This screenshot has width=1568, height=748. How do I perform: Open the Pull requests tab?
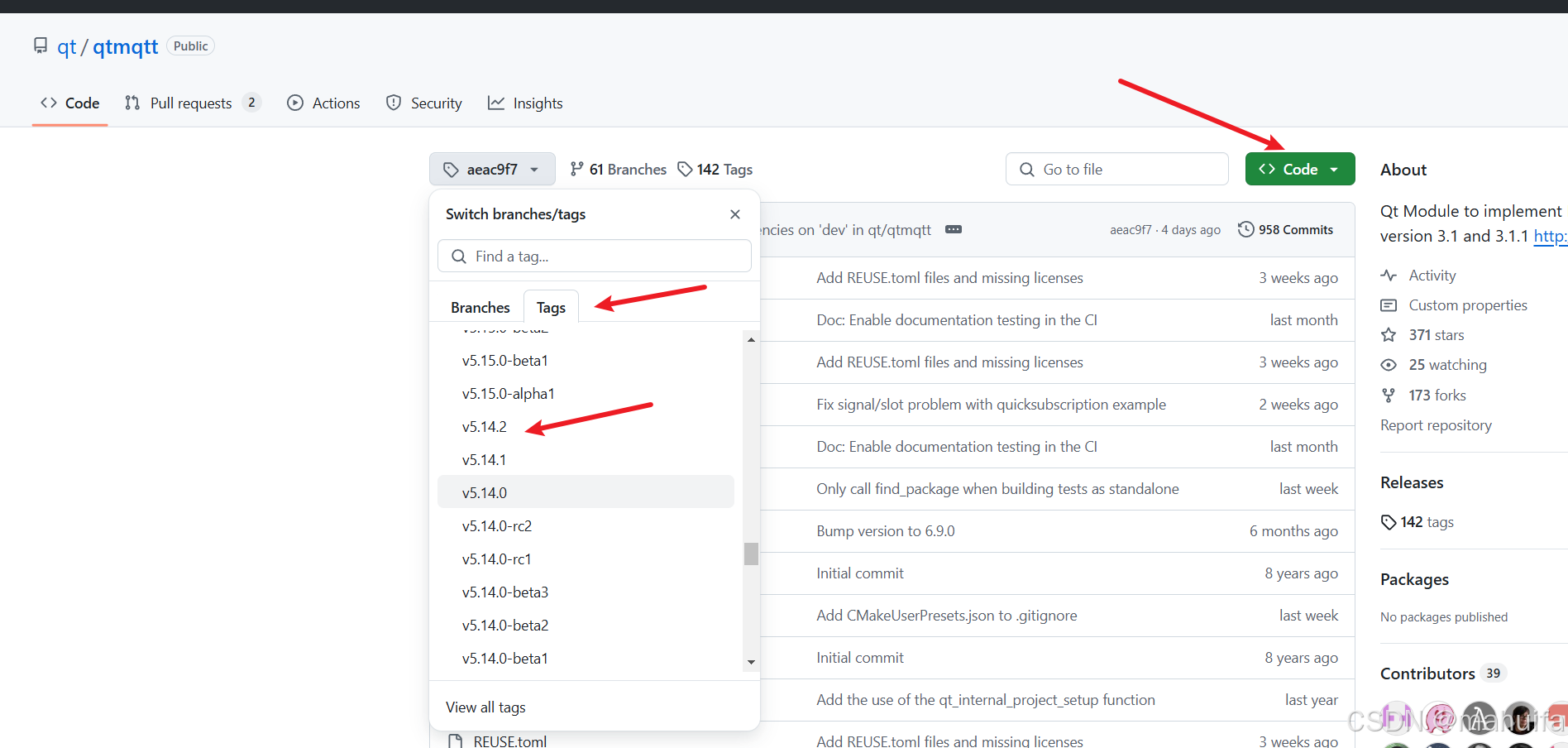point(193,103)
